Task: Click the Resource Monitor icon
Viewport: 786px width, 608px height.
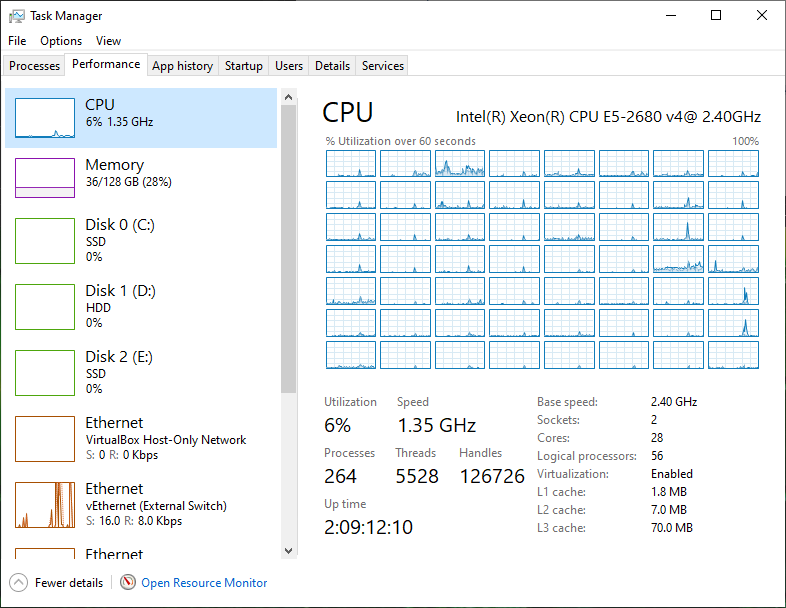Action: coord(128,583)
